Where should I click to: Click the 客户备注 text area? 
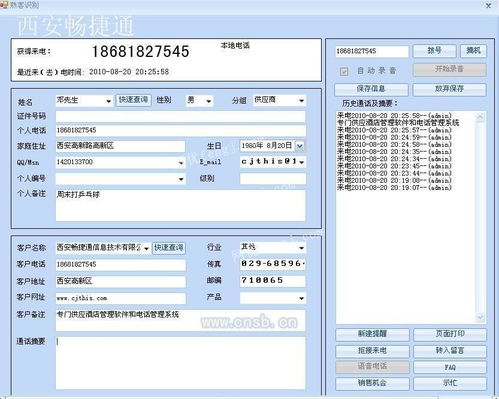pyautogui.click(x=180, y=321)
